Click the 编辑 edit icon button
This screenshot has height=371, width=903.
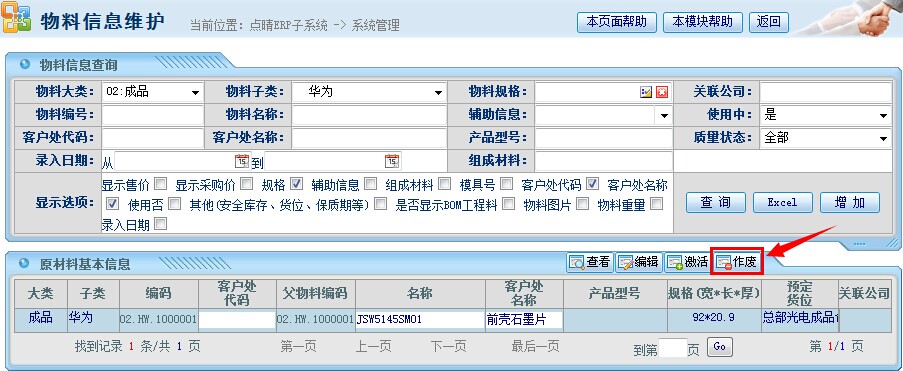coord(639,262)
